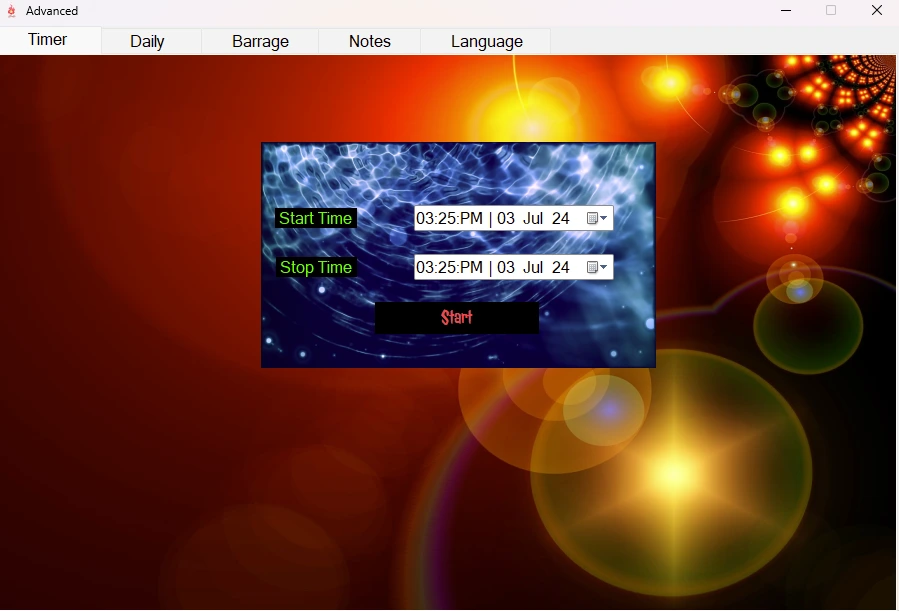
Task: Click the Stop Time label
Action: [x=316, y=268]
